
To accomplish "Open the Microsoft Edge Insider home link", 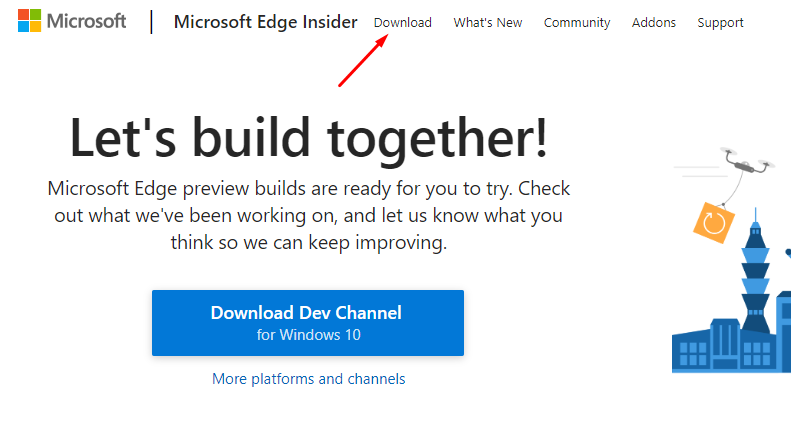I will click(265, 22).
